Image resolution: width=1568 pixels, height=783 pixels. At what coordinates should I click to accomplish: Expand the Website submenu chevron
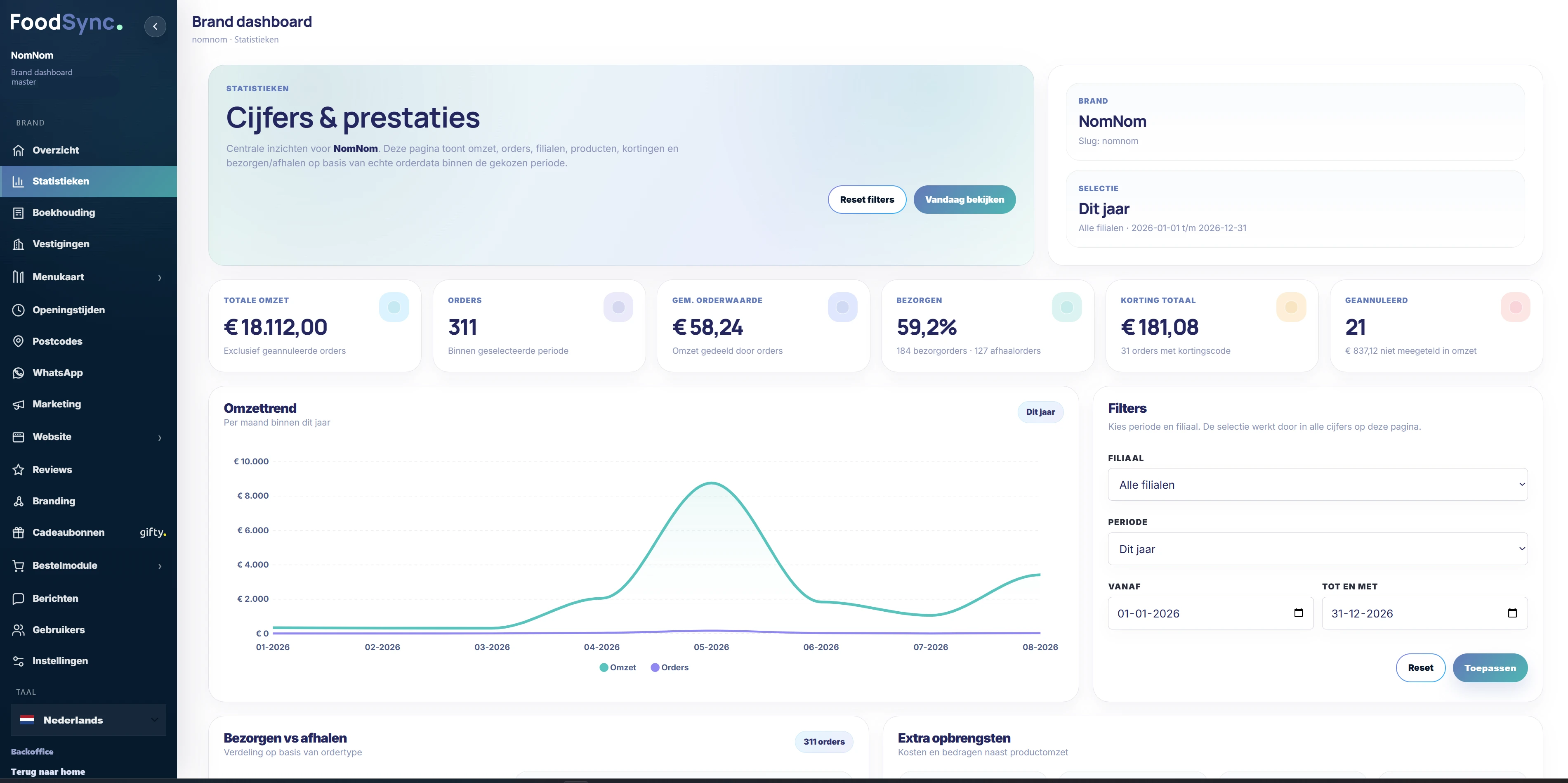coord(160,438)
